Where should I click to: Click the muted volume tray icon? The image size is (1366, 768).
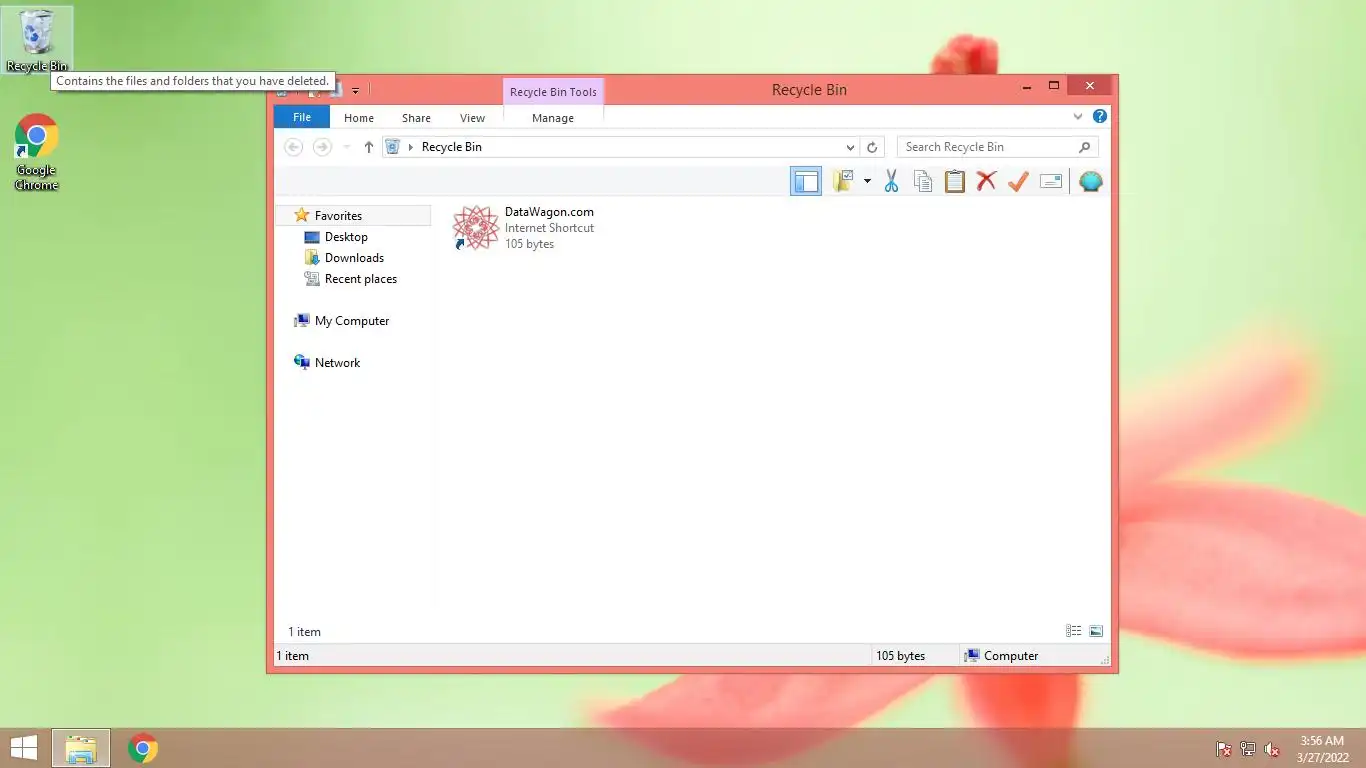tap(1272, 749)
